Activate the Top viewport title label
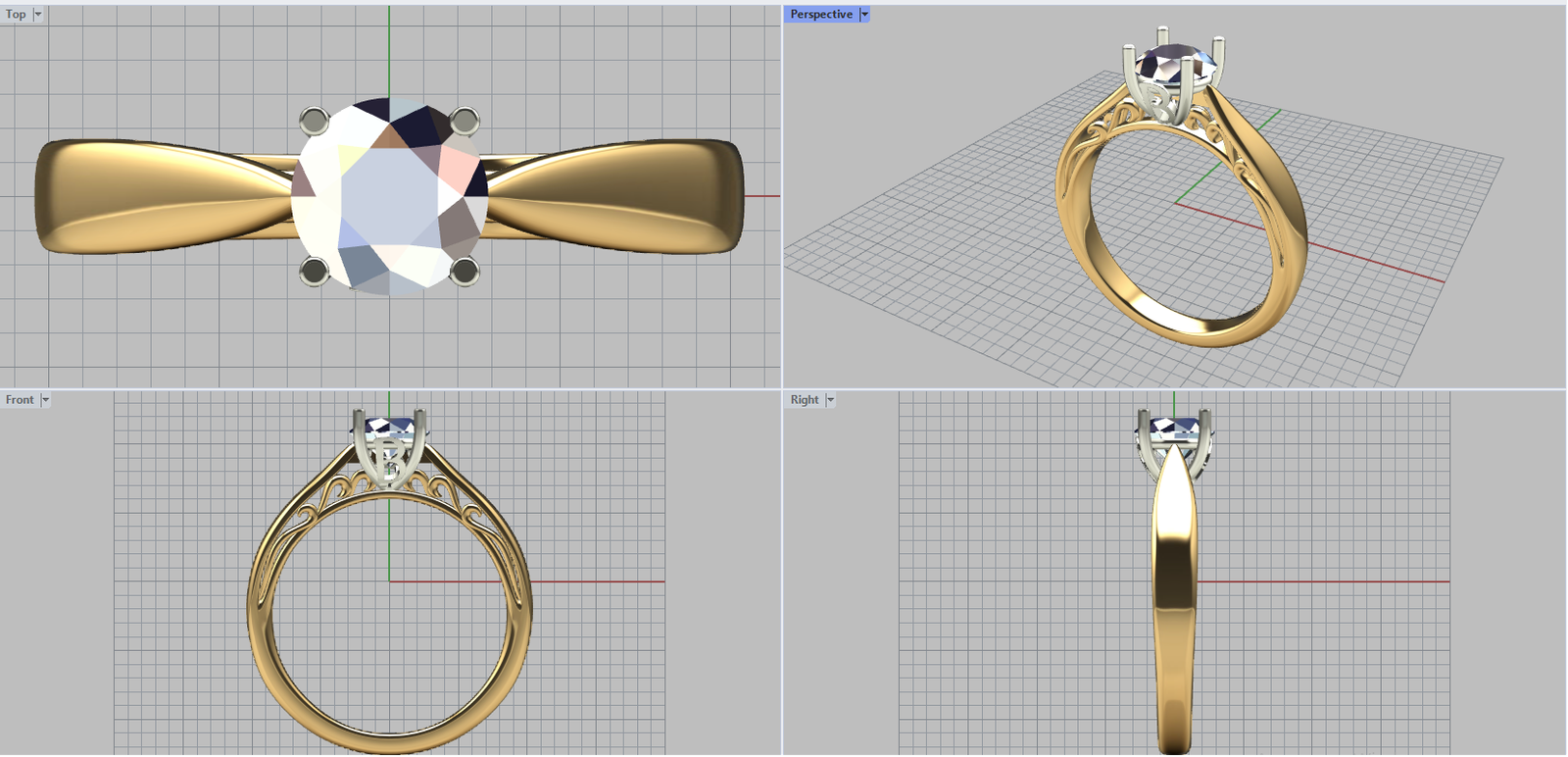Image resolution: width=1568 pixels, height=757 pixels. (16, 15)
